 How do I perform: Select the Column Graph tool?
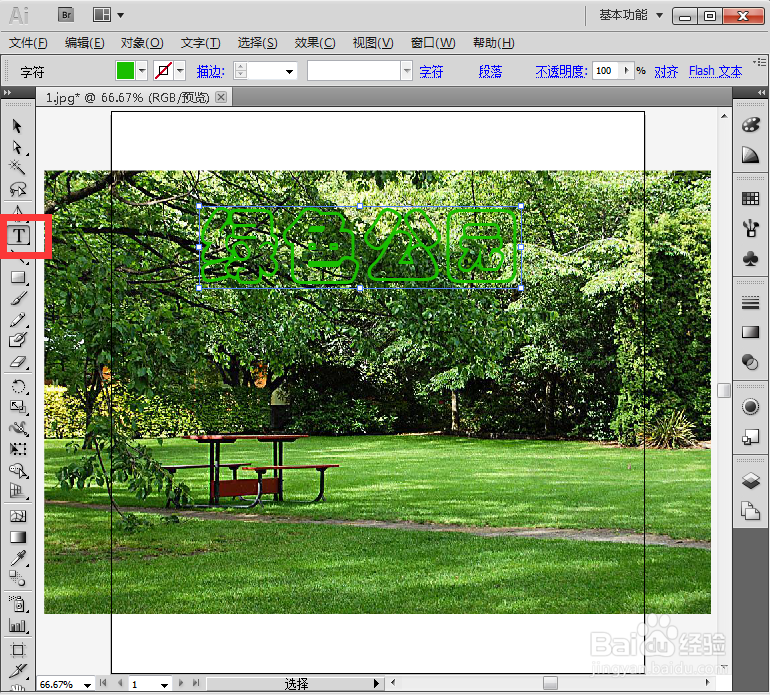click(x=18, y=625)
